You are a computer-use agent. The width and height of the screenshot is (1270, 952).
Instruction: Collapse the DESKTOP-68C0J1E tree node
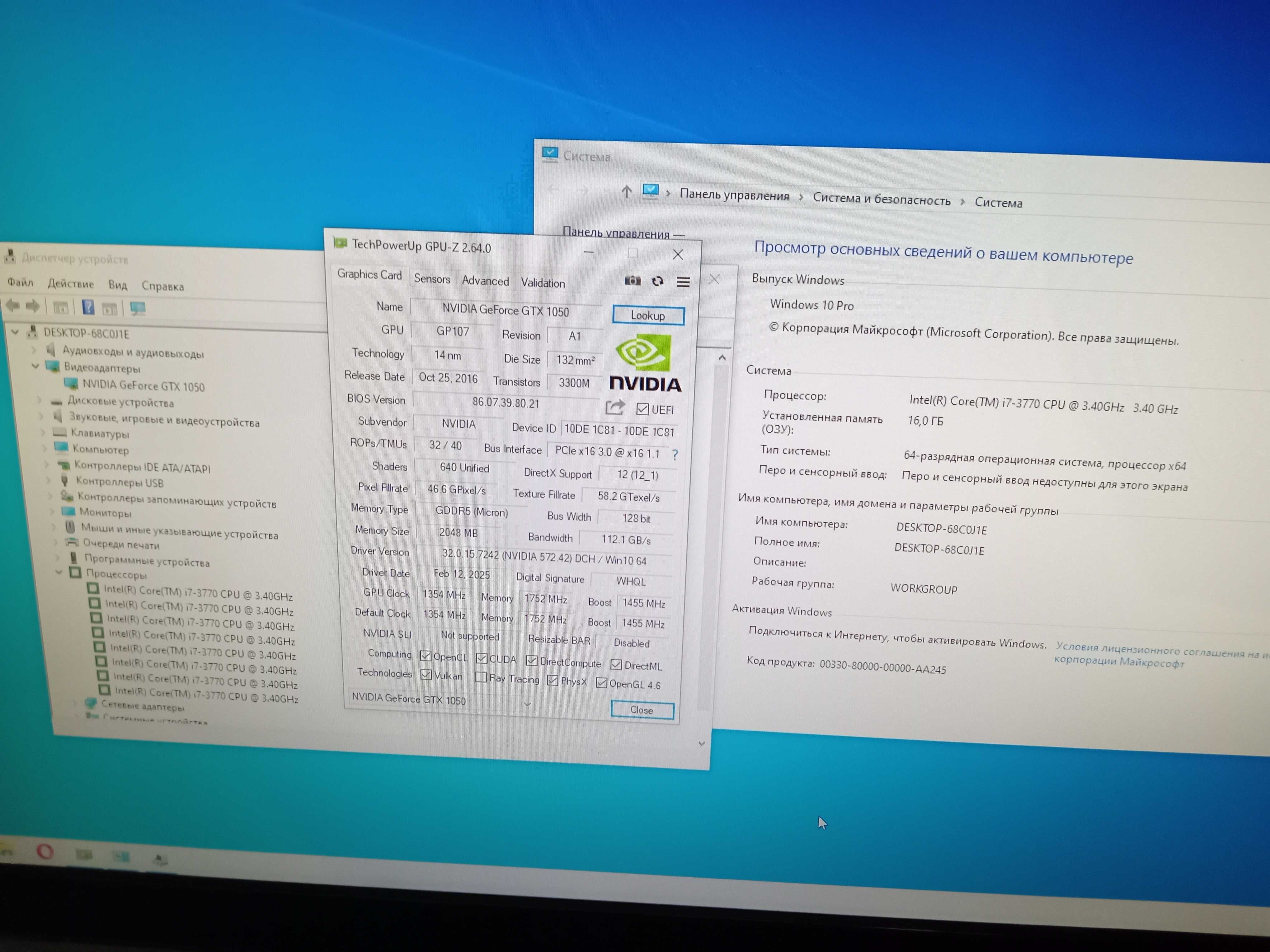tap(16, 332)
